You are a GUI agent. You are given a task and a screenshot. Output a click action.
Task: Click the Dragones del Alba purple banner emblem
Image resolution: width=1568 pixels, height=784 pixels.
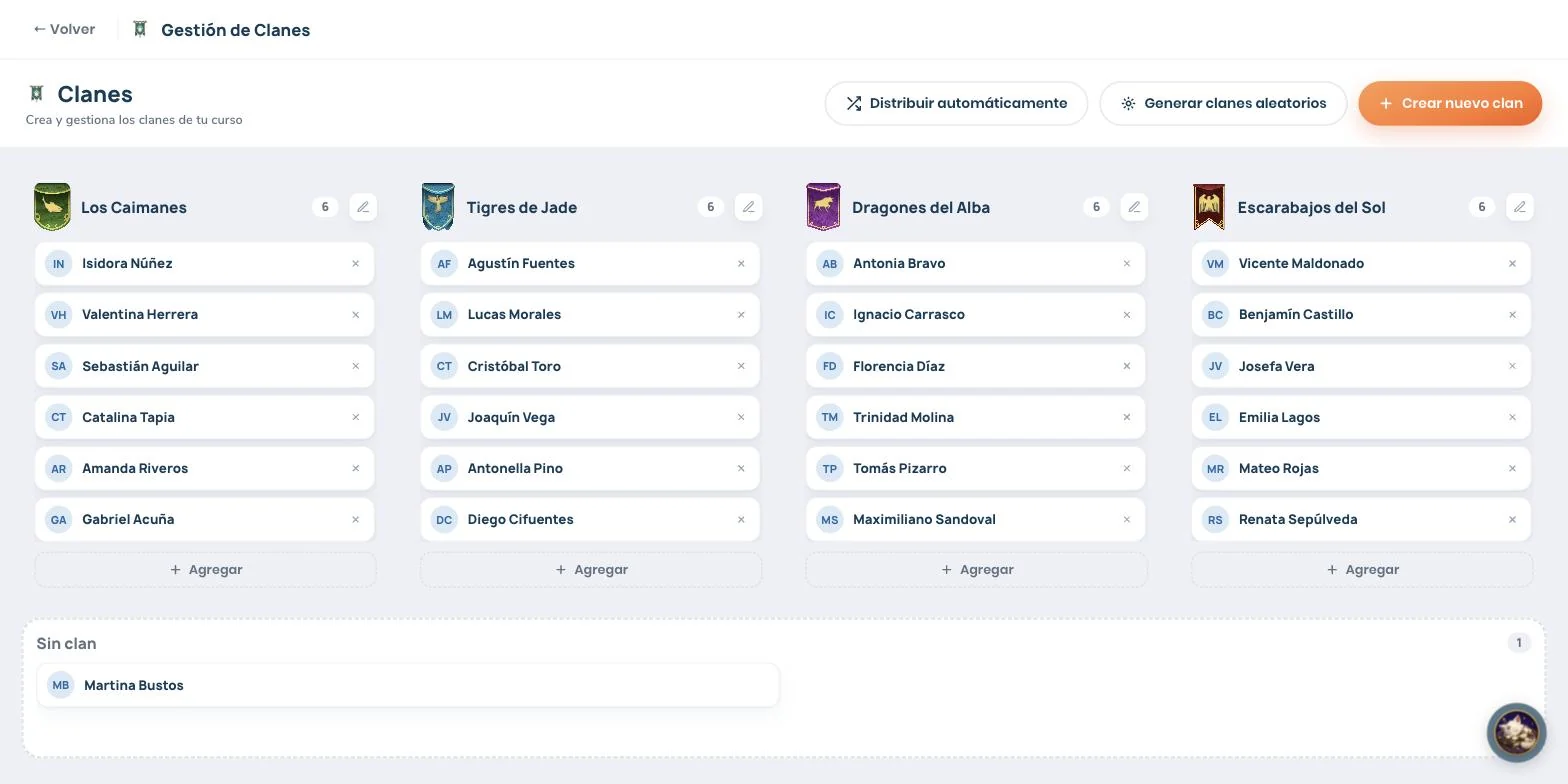coord(823,207)
